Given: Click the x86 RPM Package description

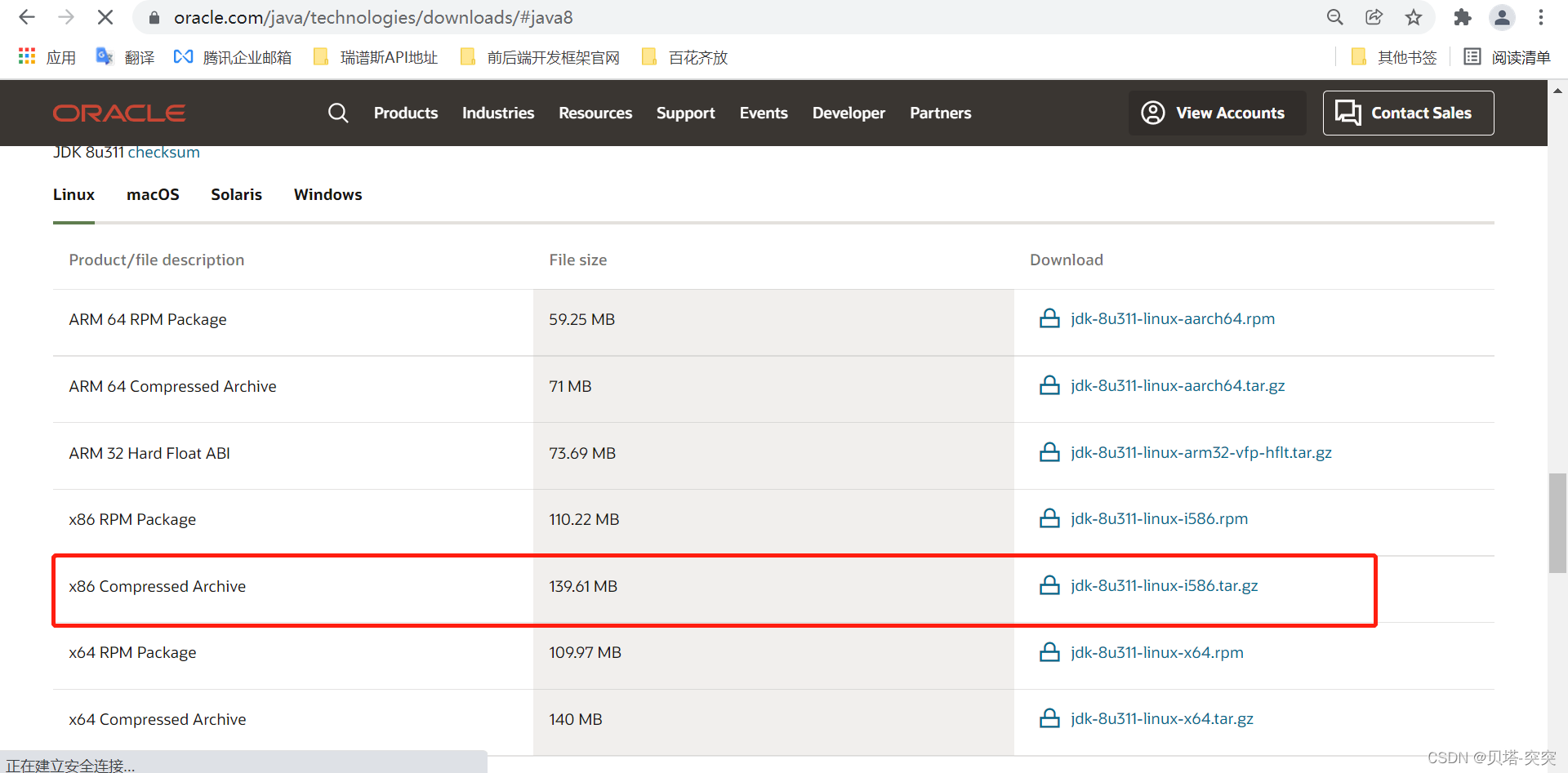Looking at the screenshot, I should [132, 519].
